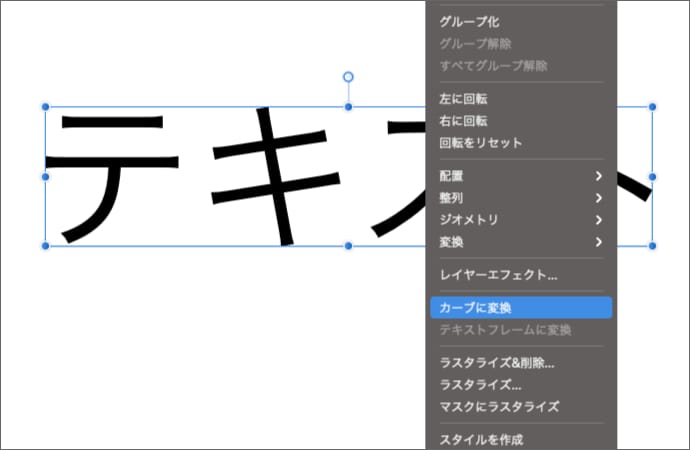
Task: Click the bottom-left corner handle
Action: click(x=45, y=245)
